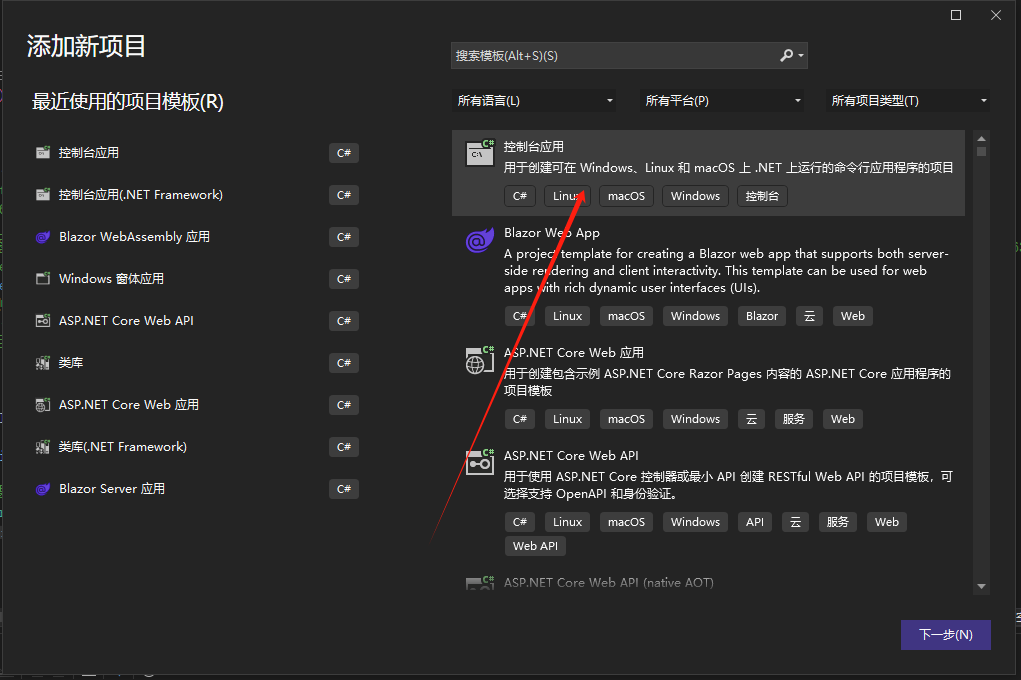Click the ASP.NET Core Web API plug icon
Screen dimensions: 1021x680
coord(480,462)
